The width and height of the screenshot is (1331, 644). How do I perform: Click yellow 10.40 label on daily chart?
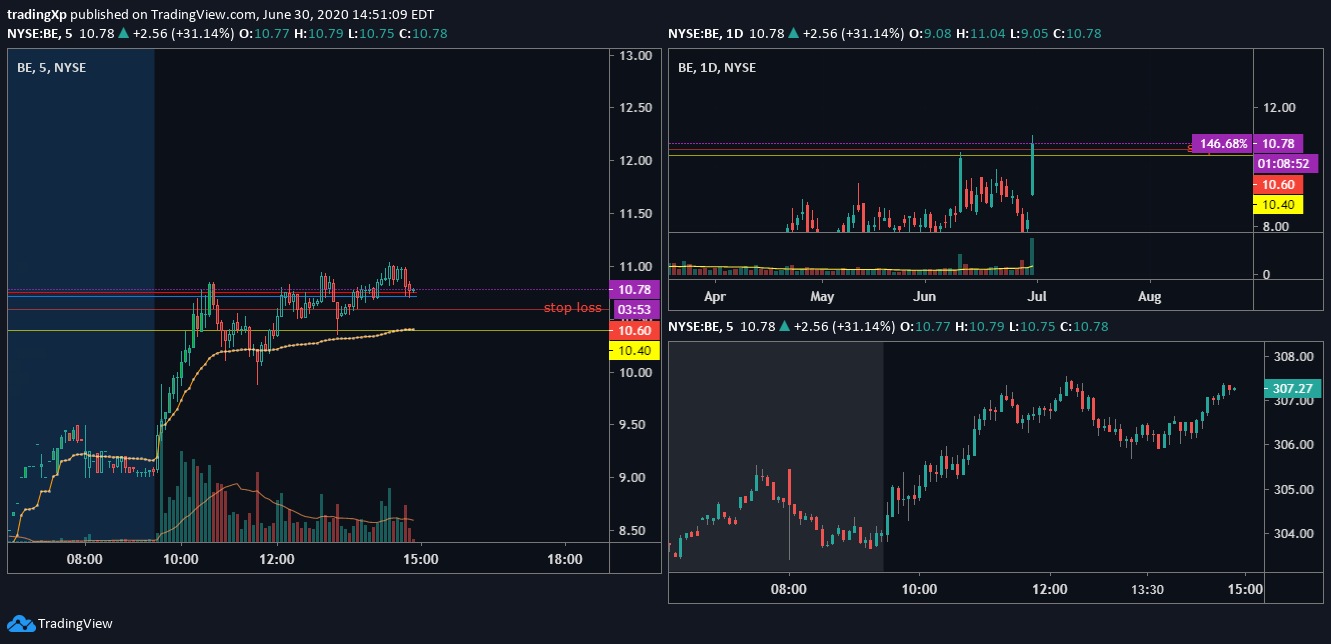[x=1278, y=204]
